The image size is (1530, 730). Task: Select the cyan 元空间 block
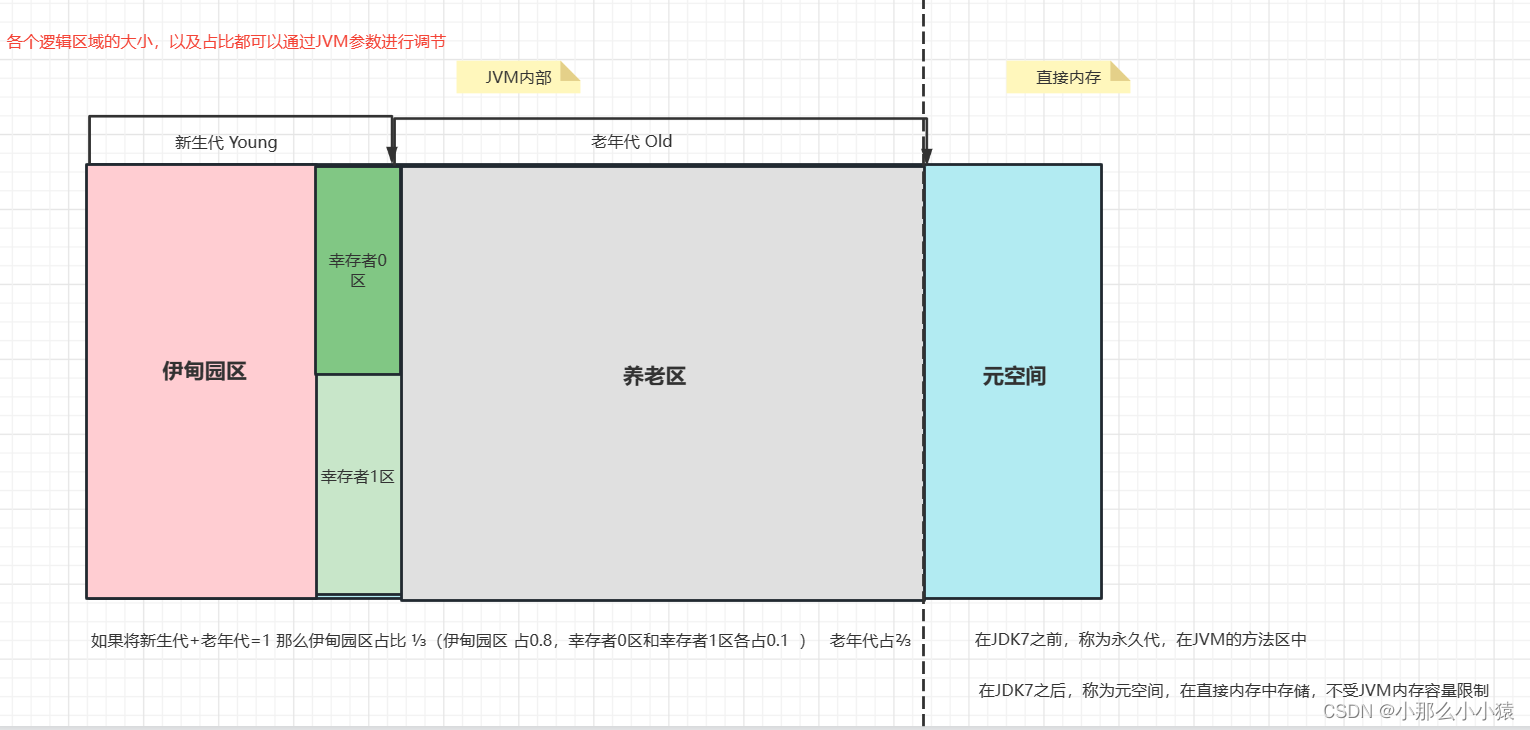1013,381
